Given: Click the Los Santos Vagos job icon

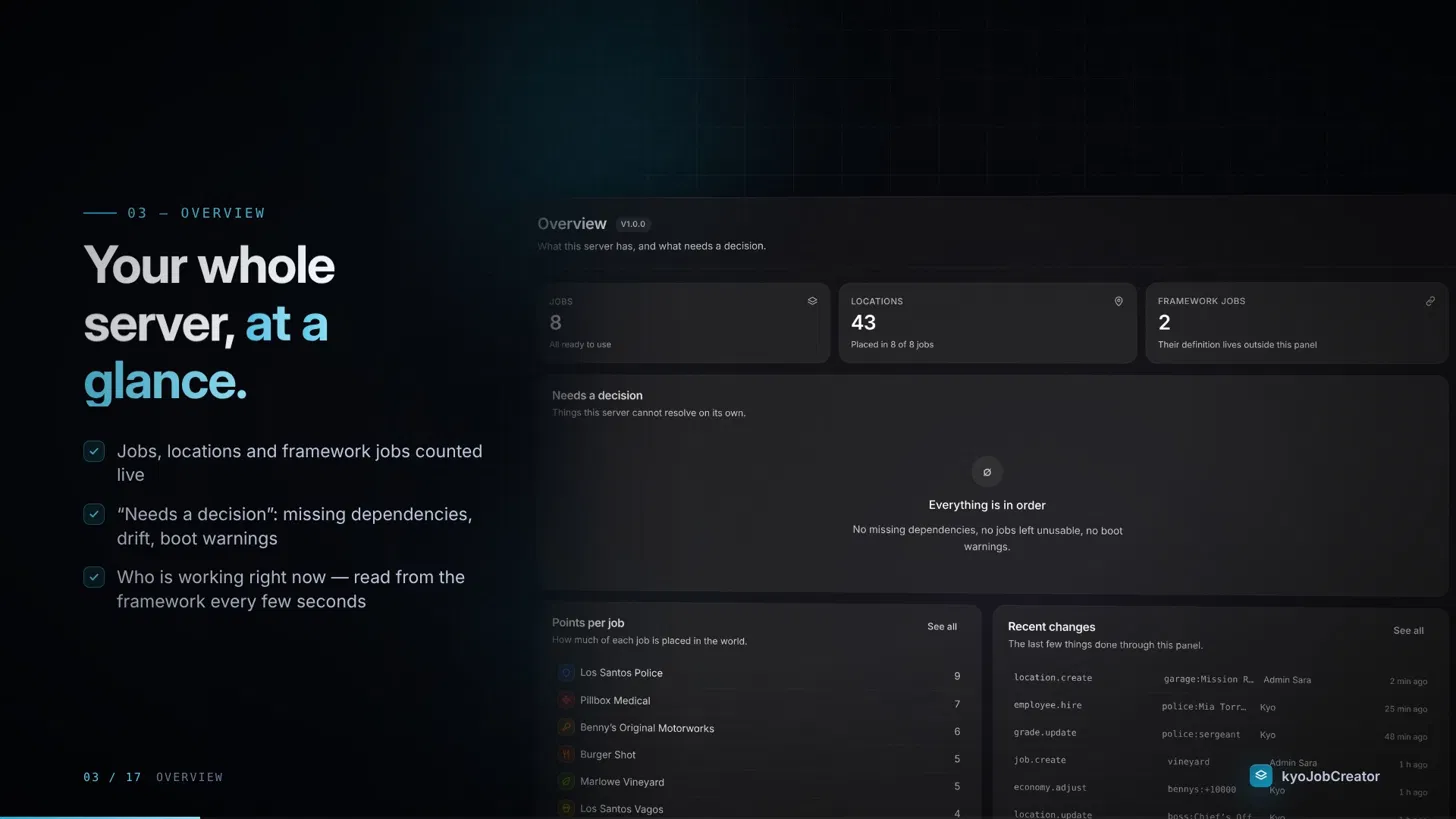Looking at the screenshot, I should (x=566, y=808).
